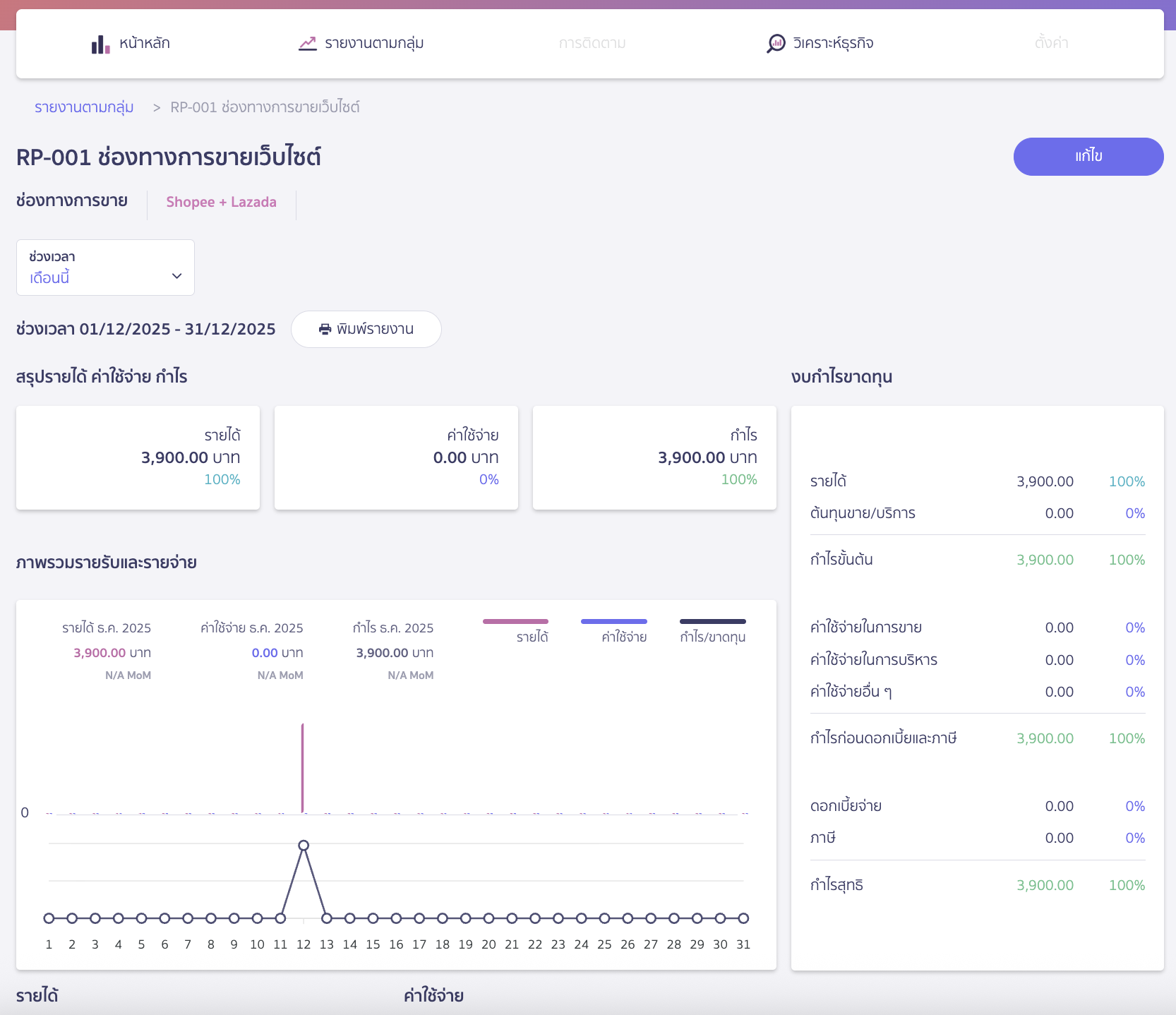Click the printer icon in พิมพ์รายงาน

click(325, 330)
